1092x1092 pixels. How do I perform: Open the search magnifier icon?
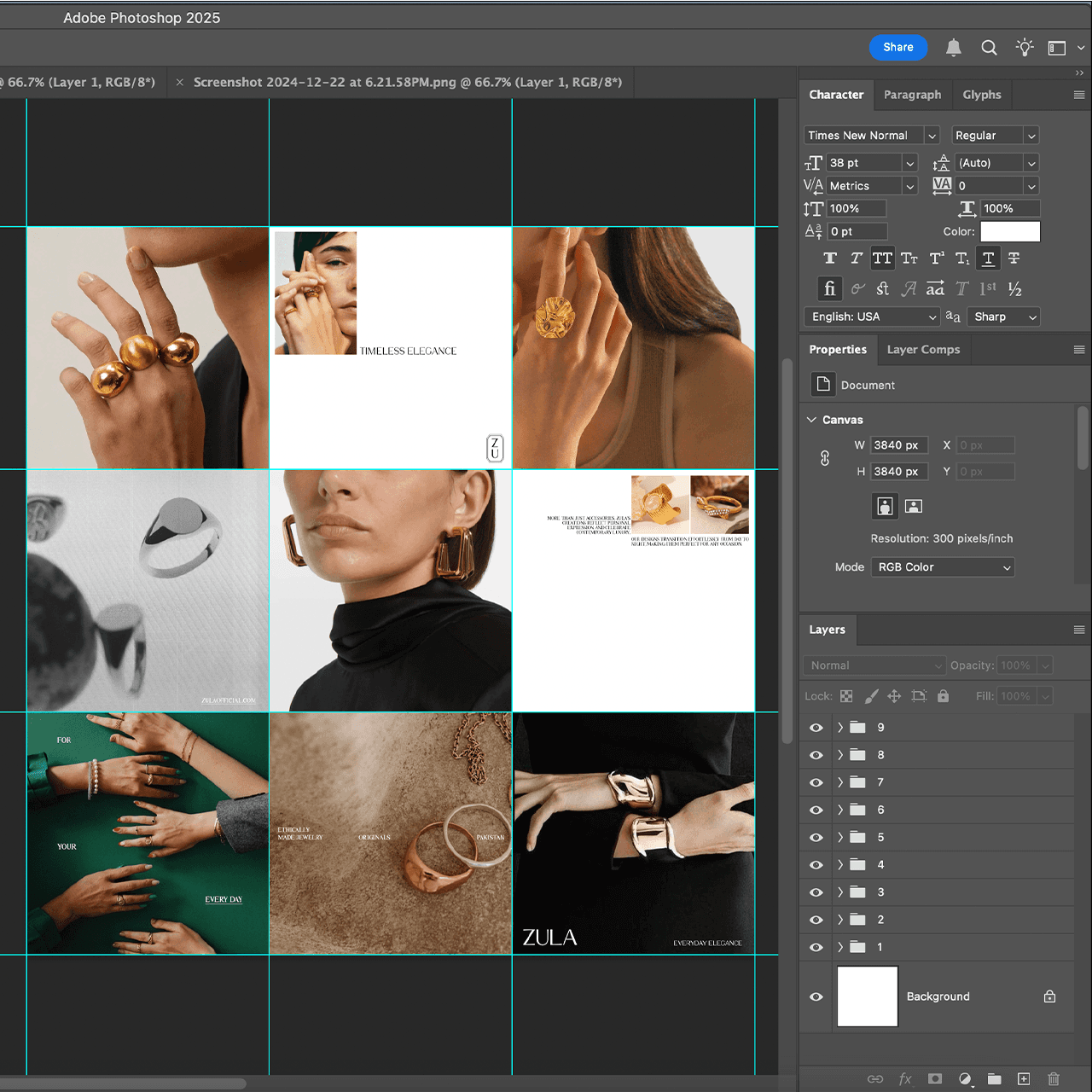(989, 48)
